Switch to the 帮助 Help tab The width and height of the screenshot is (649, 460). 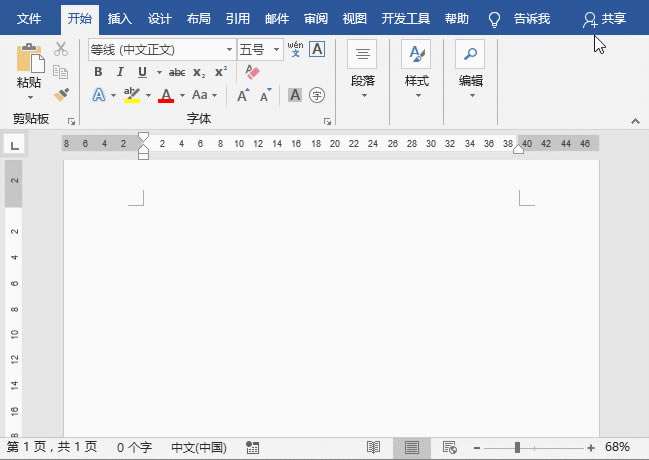[457, 19]
